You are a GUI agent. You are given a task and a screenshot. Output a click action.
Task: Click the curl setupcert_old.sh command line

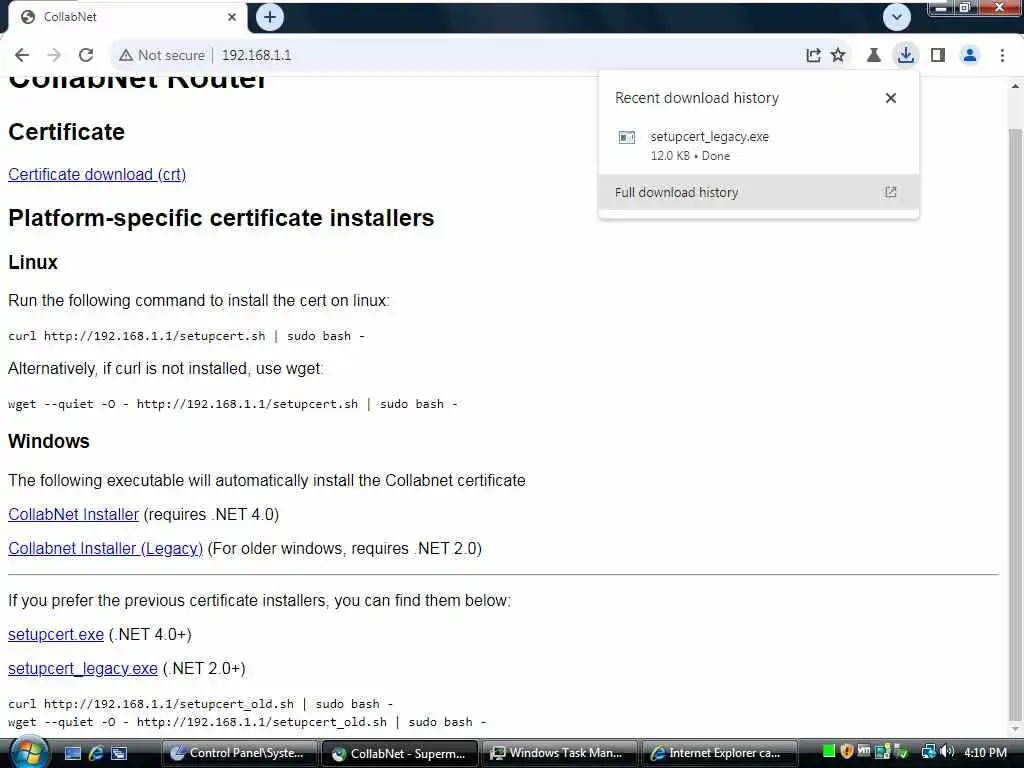(200, 704)
